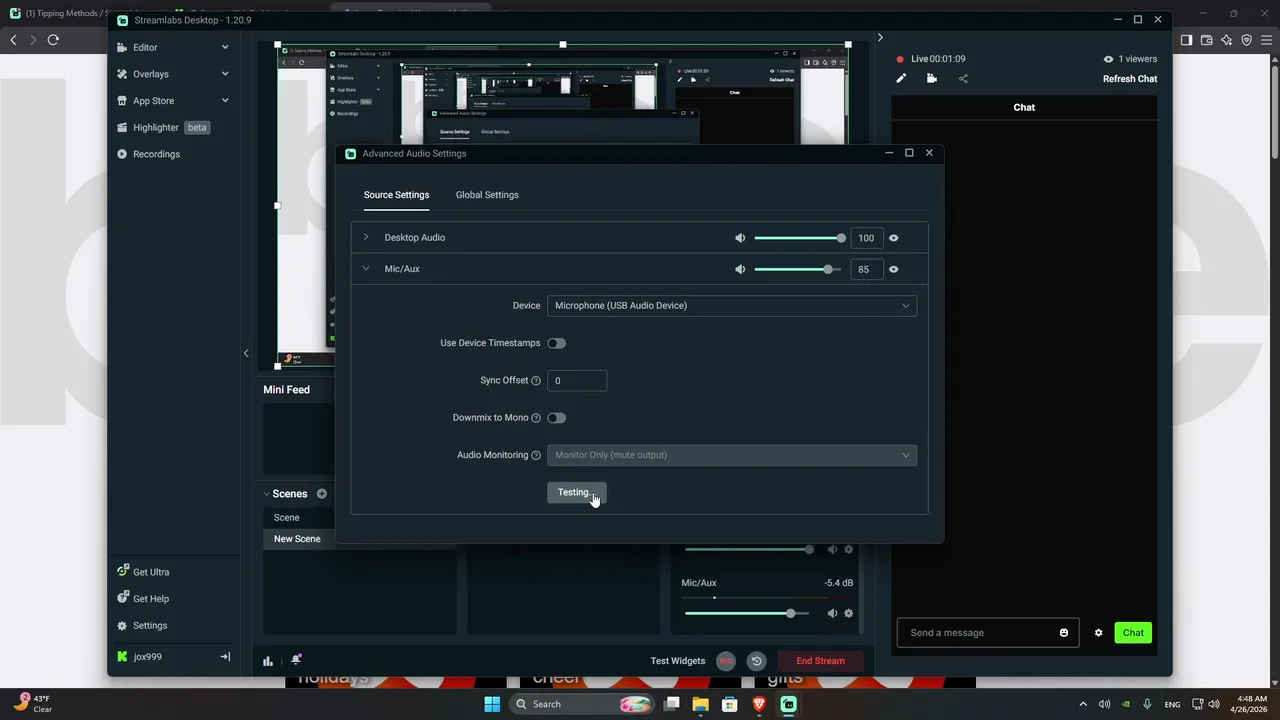Open the Audio Monitoring dropdown
This screenshot has height=720, width=1280.
732,455
